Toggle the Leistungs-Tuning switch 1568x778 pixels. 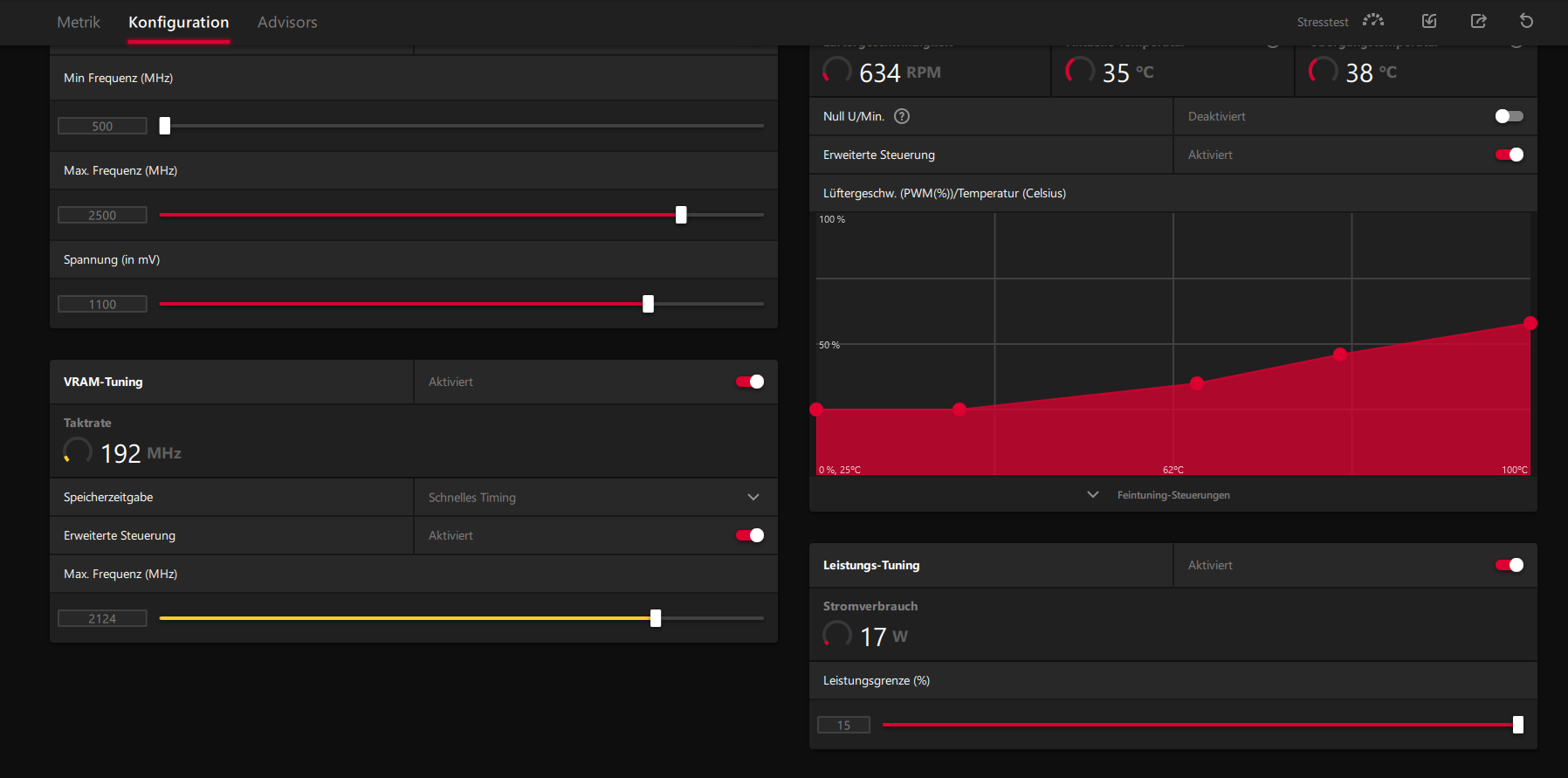pyautogui.click(x=1509, y=565)
